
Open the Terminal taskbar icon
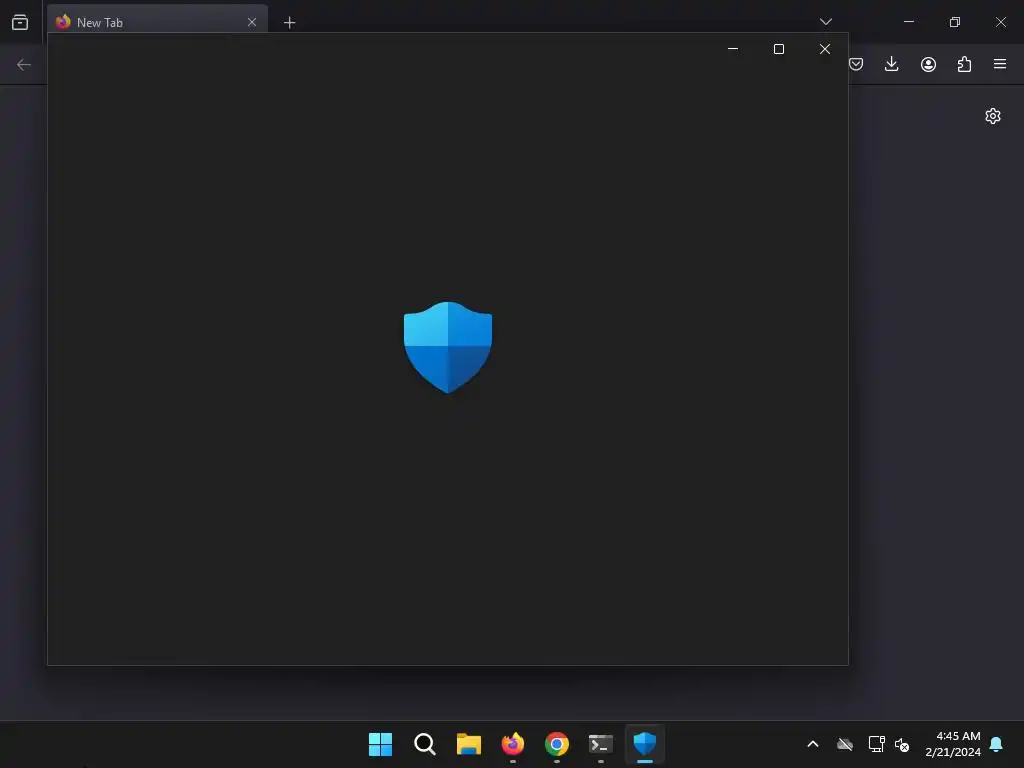tap(601, 744)
